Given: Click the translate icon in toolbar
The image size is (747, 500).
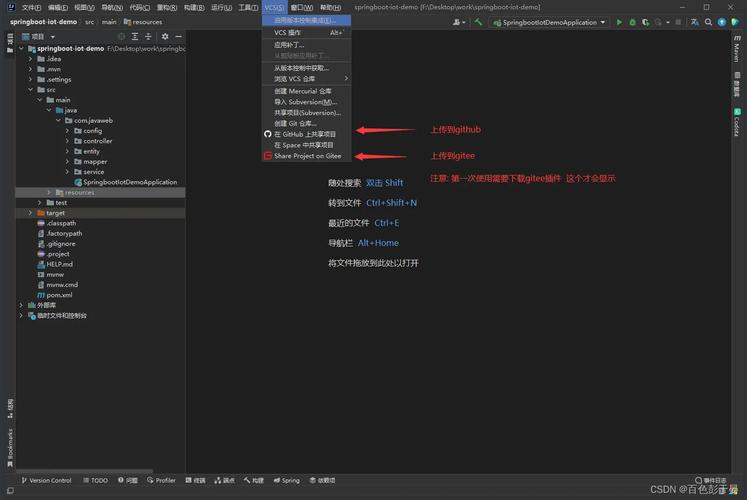Looking at the screenshot, I should (695, 22).
